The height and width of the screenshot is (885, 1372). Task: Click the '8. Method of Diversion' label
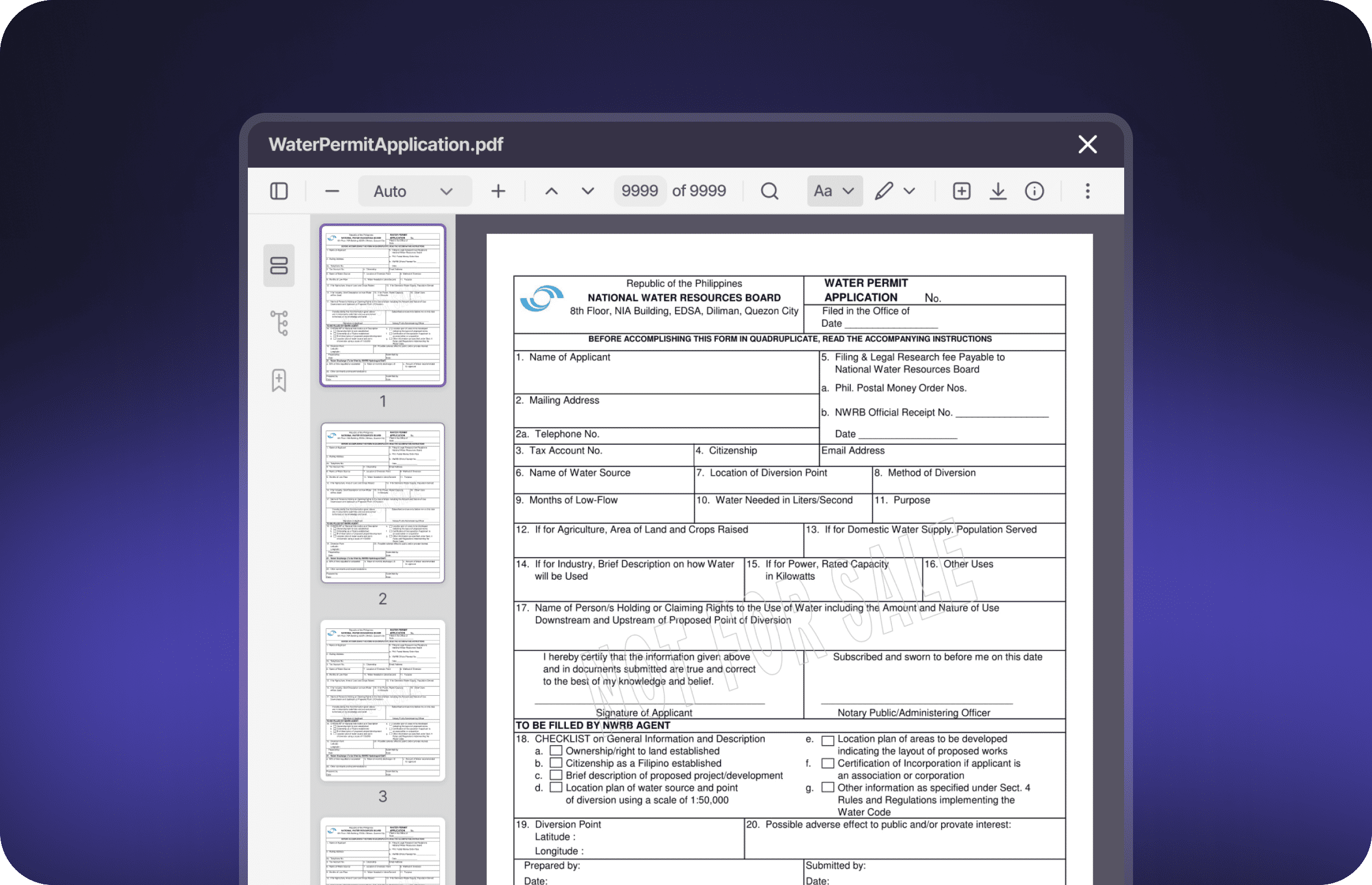pyautogui.click(x=925, y=472)
